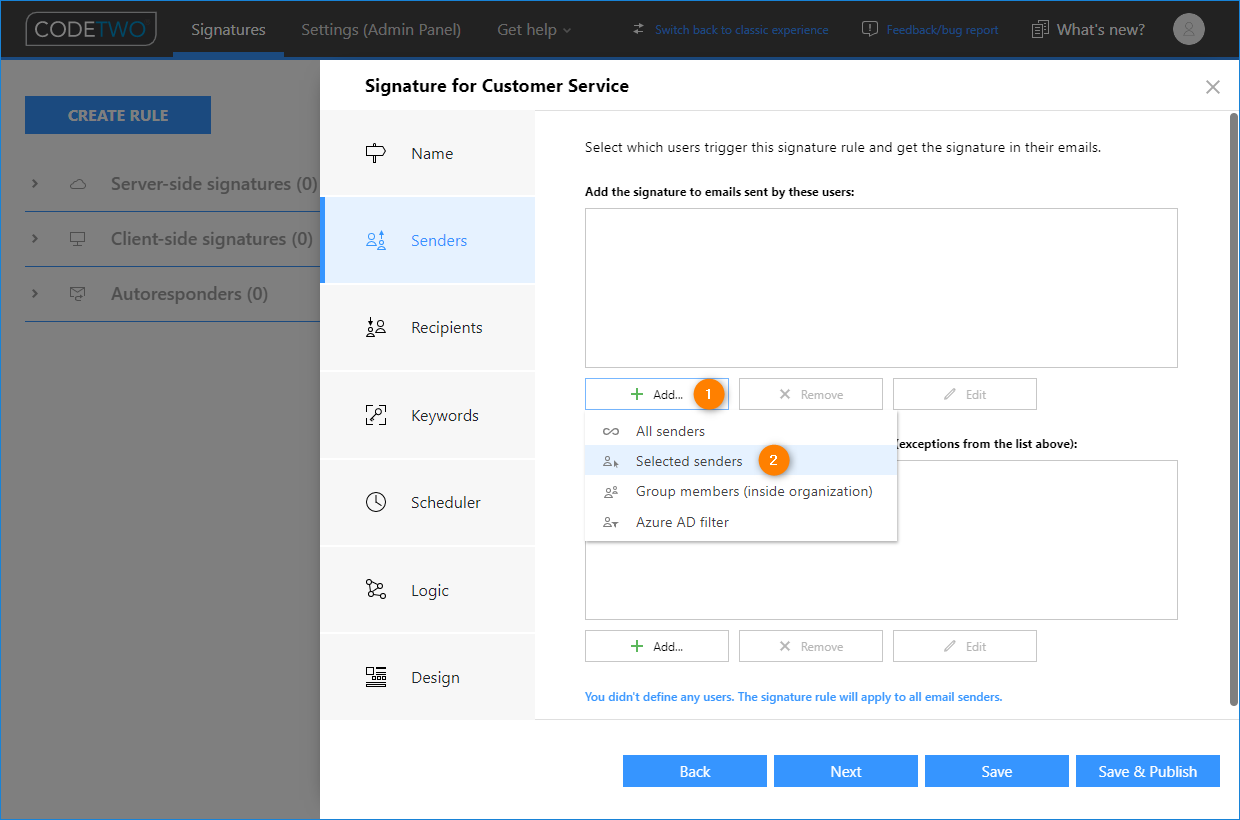
Task: Choose All senders from the menu
Action: [x=741, y=431]
